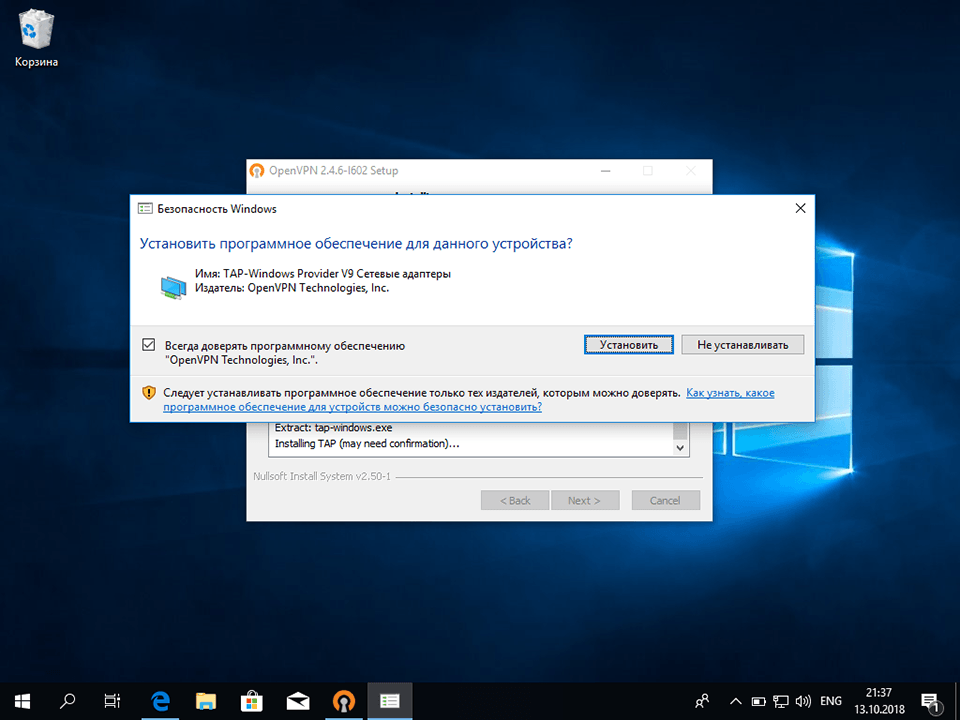The width and height of the screenshot is (960, 720).
Task: Switch to the Windows Security dialog taskbar item
Action: pyautogui.click(x=389, y=701)
